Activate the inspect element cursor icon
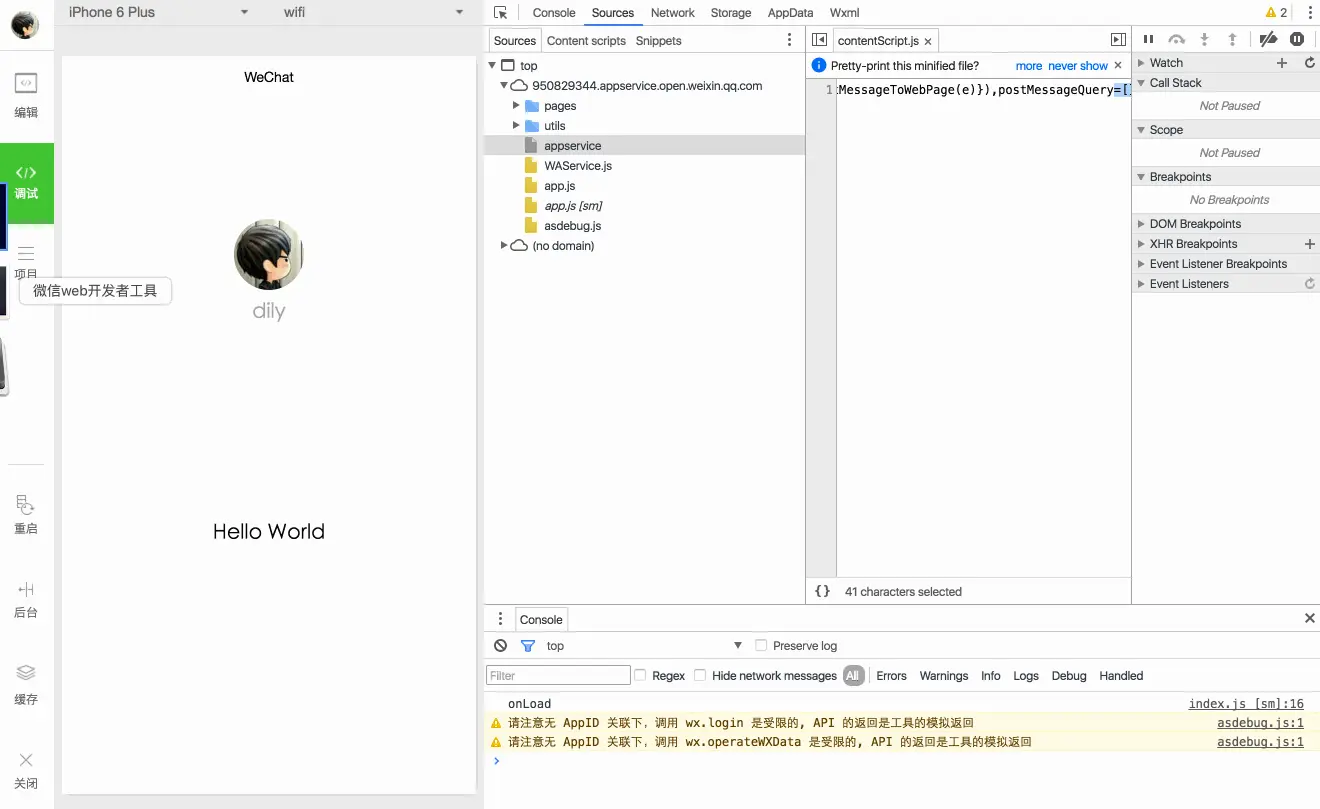1320x809 pixels. coord(501,13)
